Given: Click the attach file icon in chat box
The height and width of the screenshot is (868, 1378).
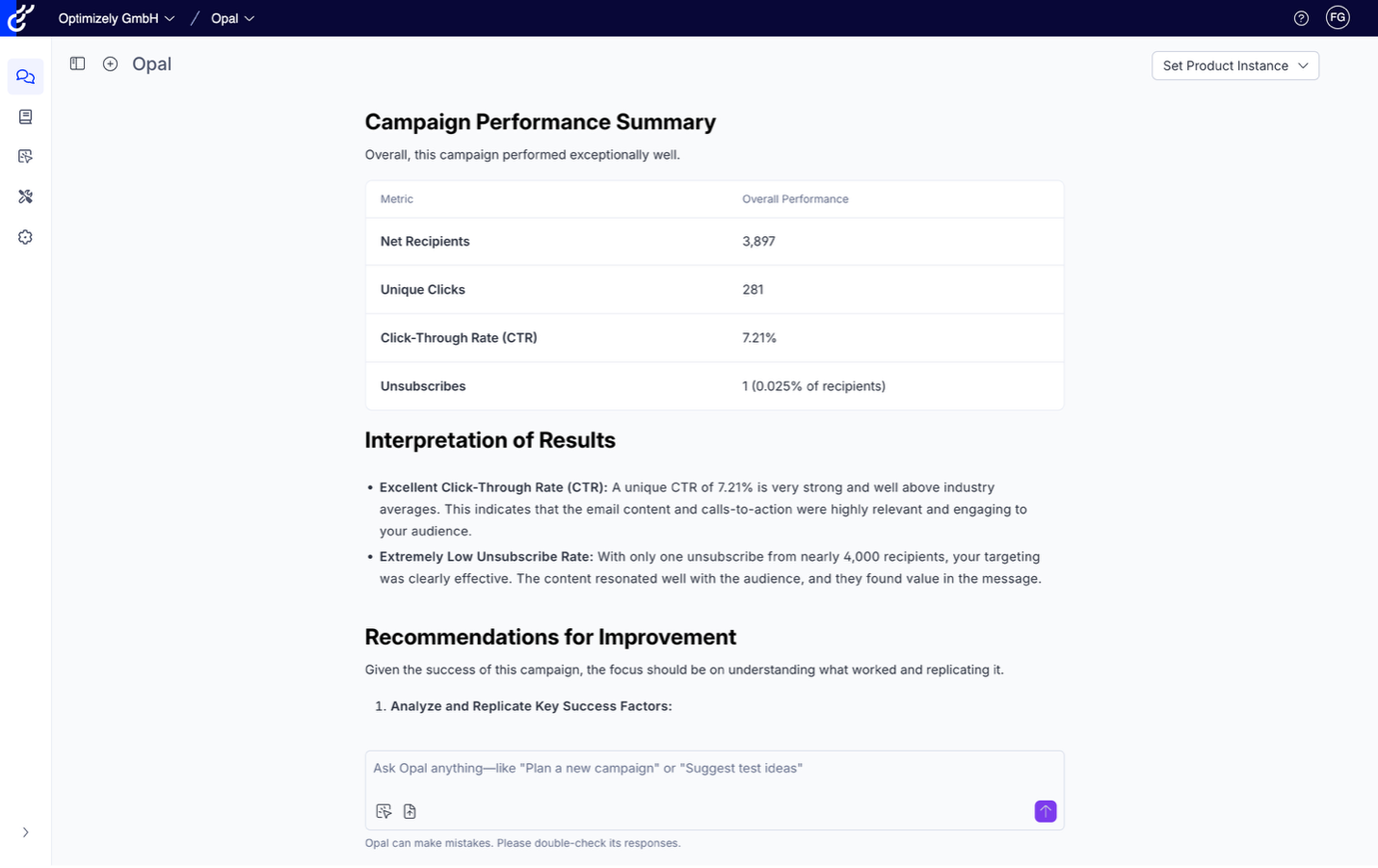Looking at the screenshot, I should tap(410, 811).
